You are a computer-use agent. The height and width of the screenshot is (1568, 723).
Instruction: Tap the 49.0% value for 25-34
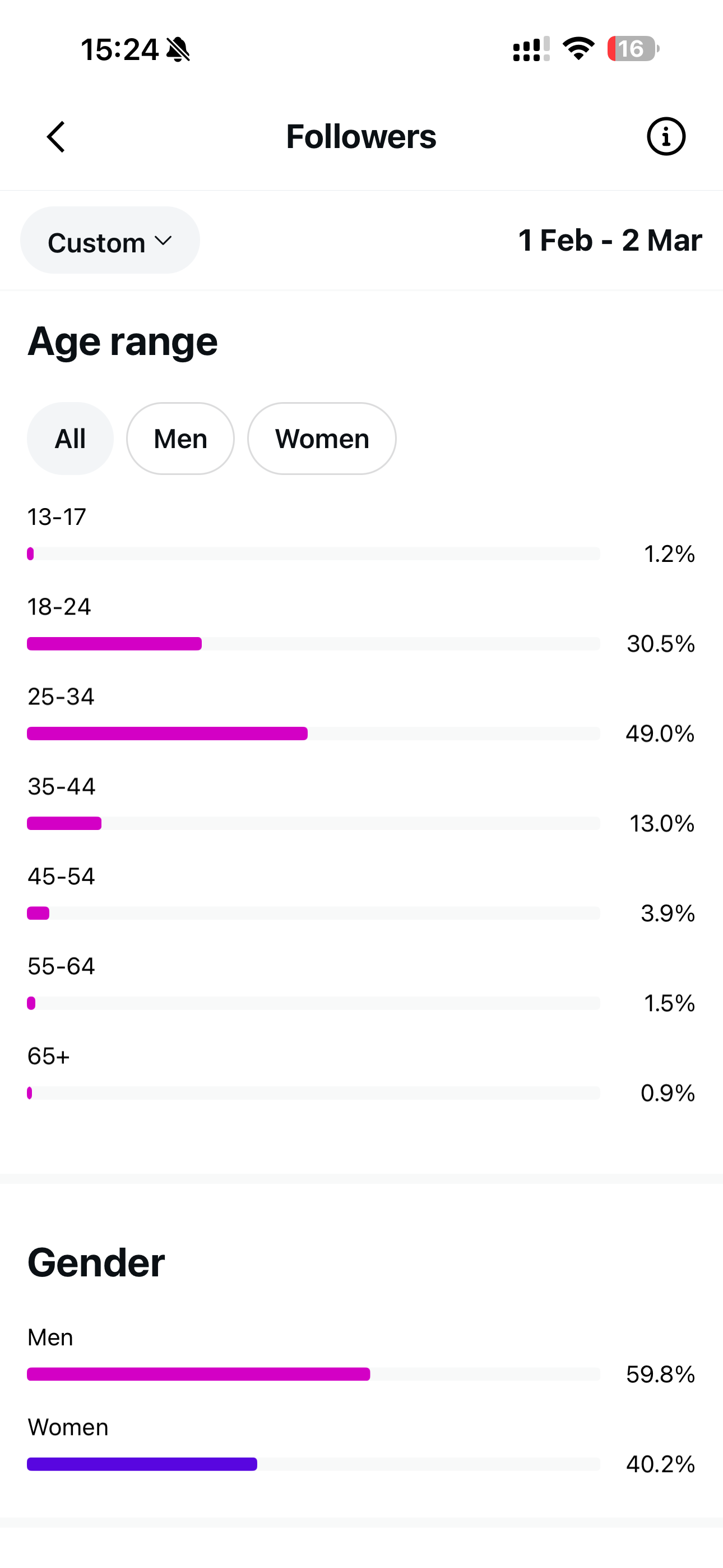click(x=660, y=734)
